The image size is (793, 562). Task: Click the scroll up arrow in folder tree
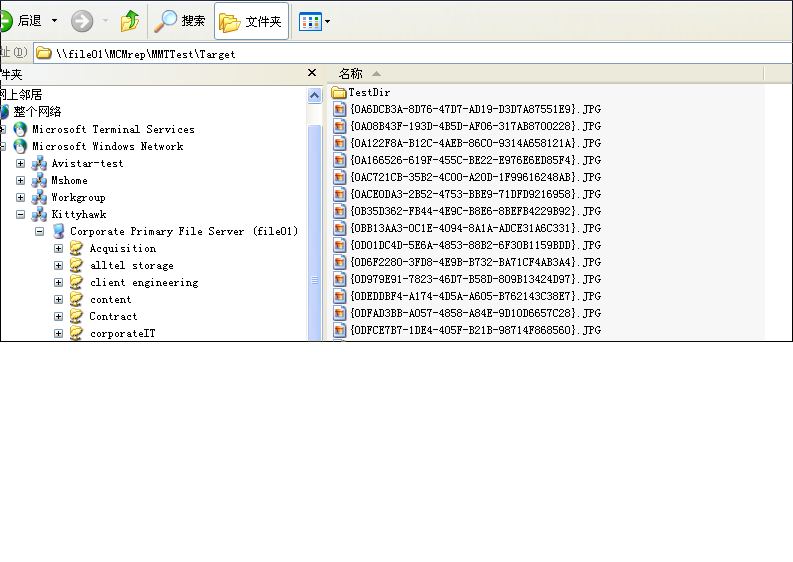(x=315, y=96)
